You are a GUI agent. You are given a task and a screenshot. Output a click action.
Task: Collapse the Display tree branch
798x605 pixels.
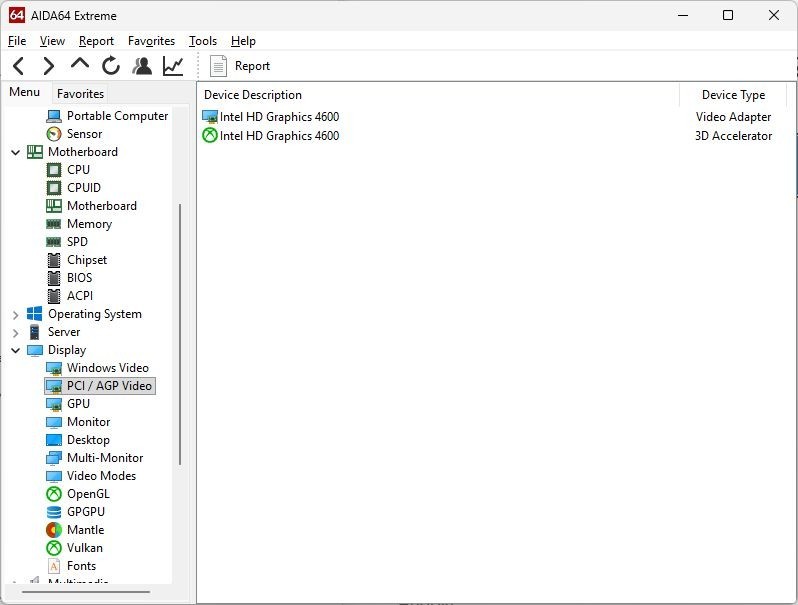click(x=16, y=350)
